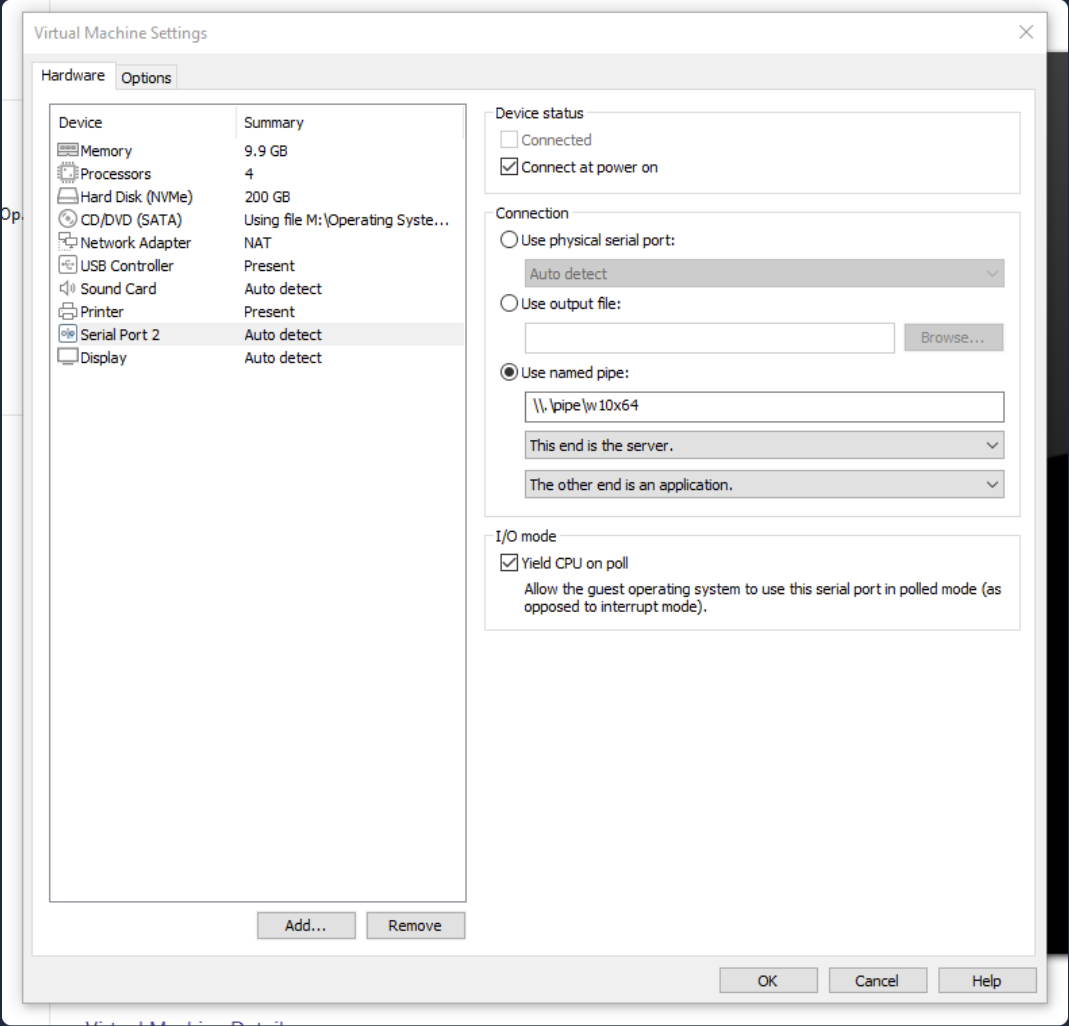This screenshot has height=1026, width=1069.
Task: Disable Yield CPU on poll checkbox
Action: pos(510,563)
